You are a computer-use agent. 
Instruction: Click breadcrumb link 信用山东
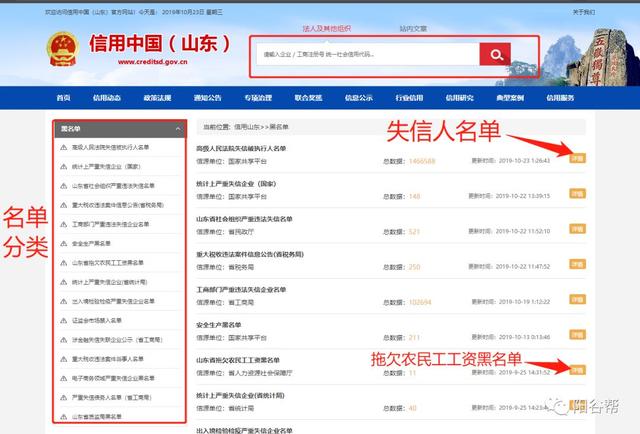point(247,127)
